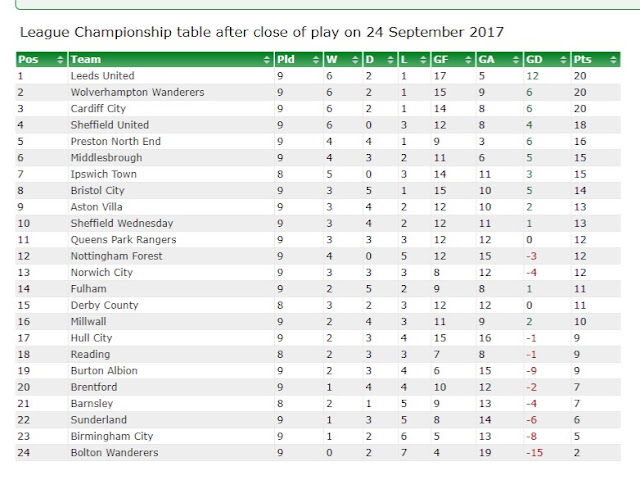The width and height of the screenshot is (640, 480).
Task: Click the D column sort icon
Action: point(391,60)
